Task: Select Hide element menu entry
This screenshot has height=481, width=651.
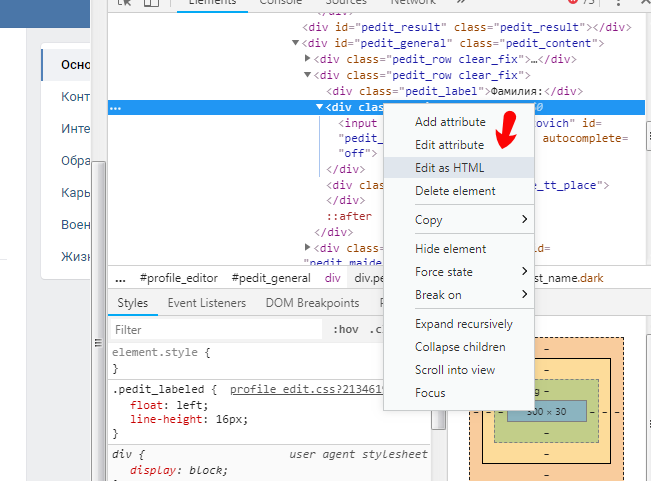Action: [450, 249]
